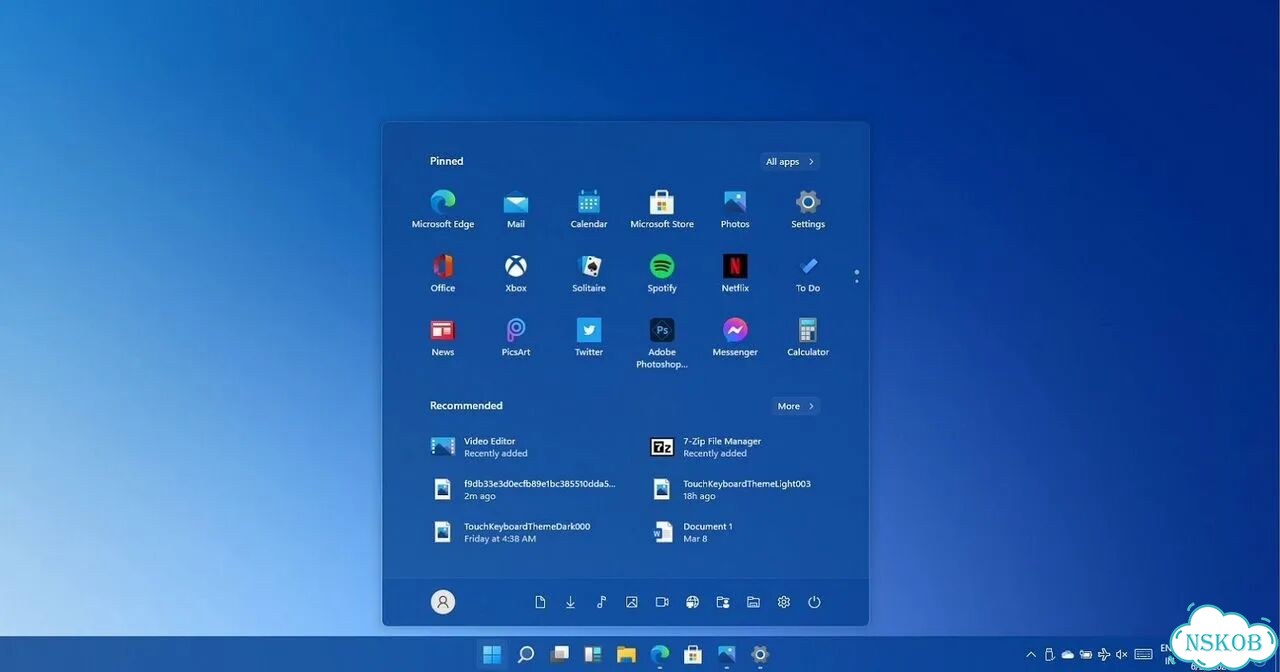Screen dimensions: 1280x672
Task: Open Settings from the taskbar
Action: tap(760, 655)
